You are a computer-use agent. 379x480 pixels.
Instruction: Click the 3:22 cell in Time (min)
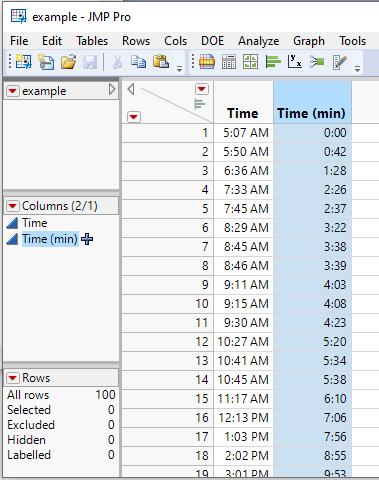point(312,228)
